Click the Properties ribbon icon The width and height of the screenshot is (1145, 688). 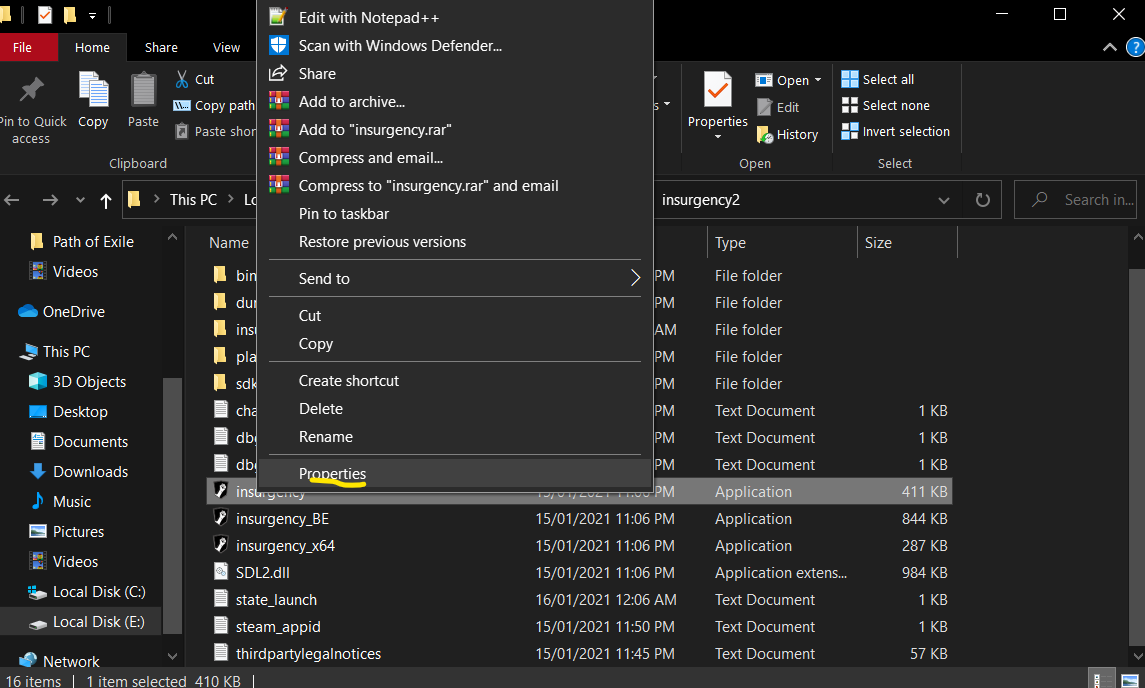(x=717, y=92)
